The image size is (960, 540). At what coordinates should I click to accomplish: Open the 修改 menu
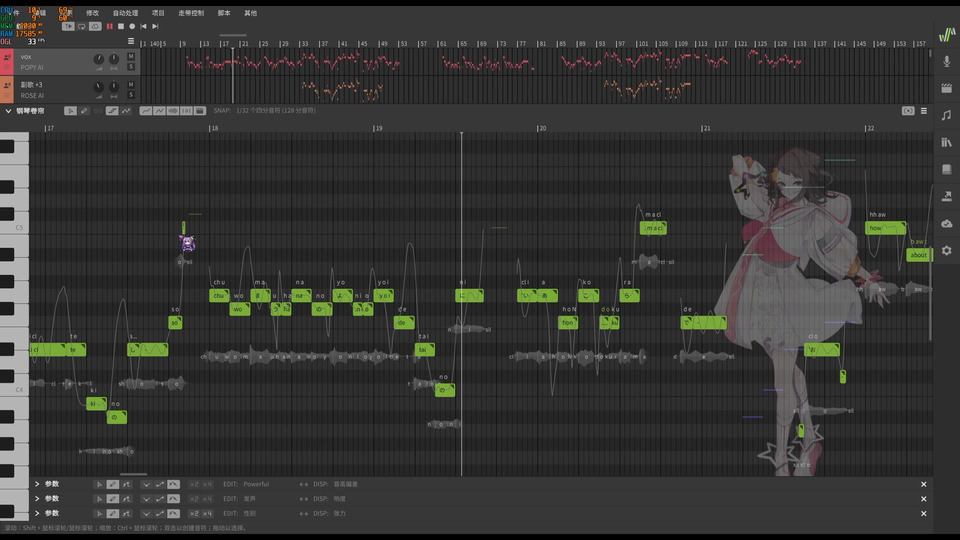92,13
